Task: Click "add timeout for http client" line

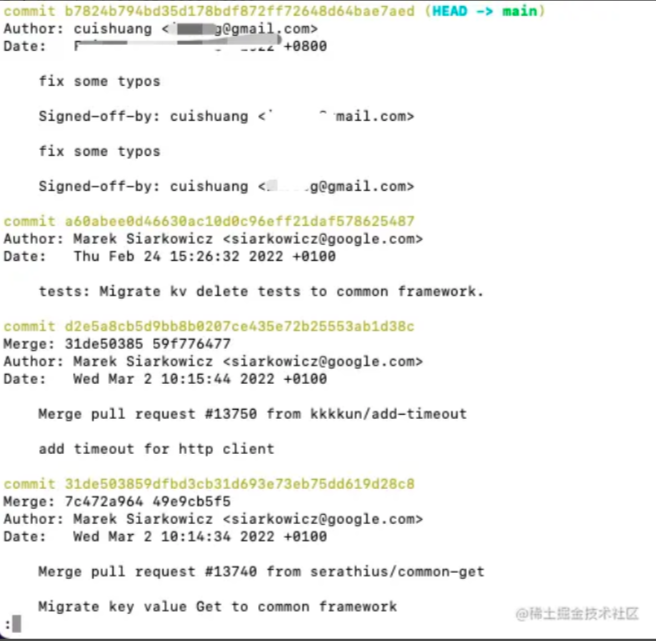Action: coord(156,449)
